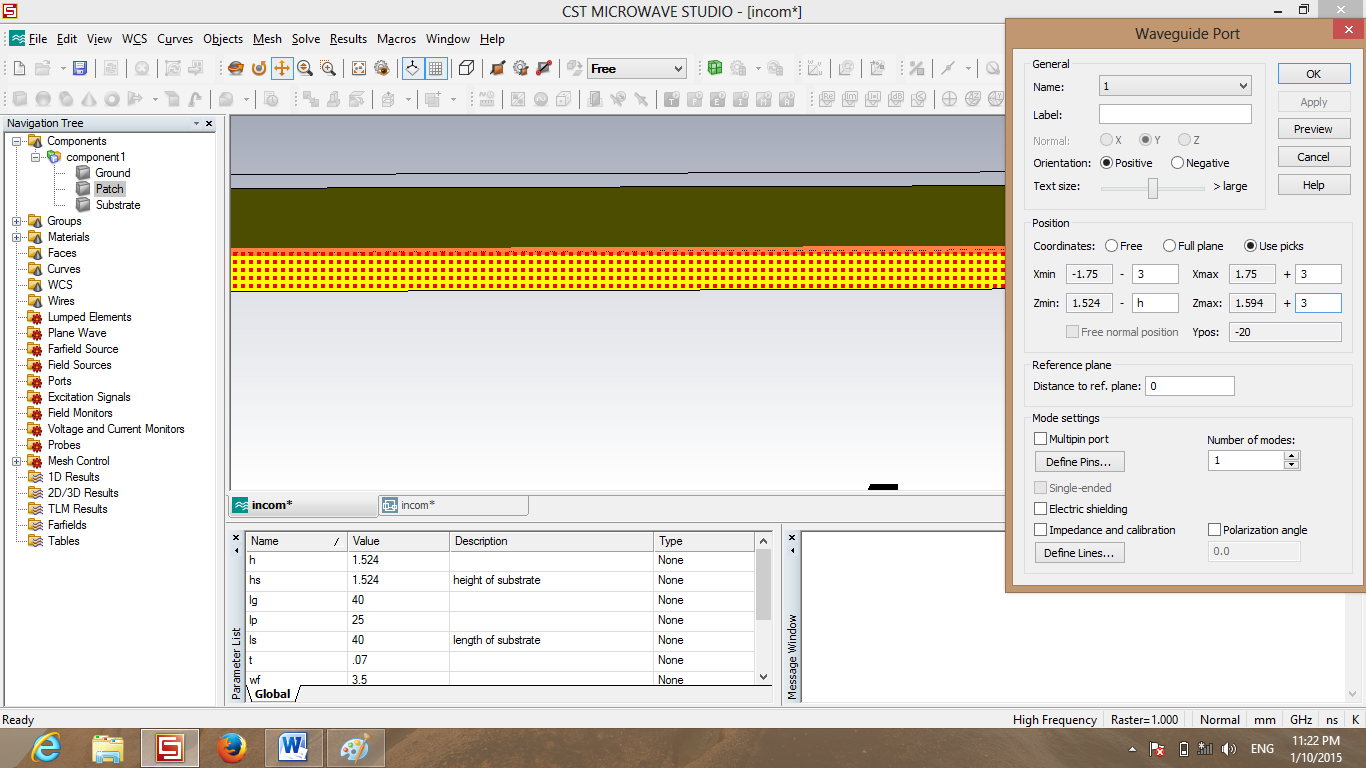Click the green Mesh view cube icon
1366x768 pixels.
[715, 68]
